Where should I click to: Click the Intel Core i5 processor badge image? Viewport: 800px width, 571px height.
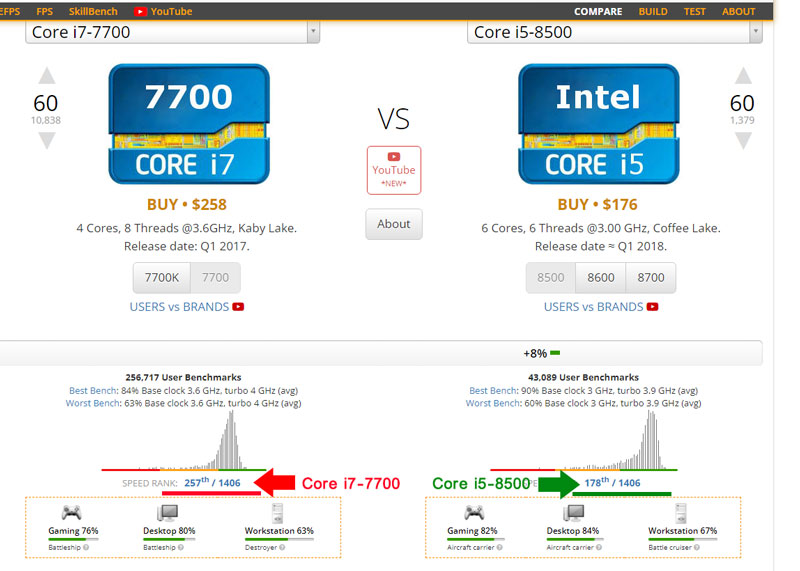tap(598, 123)
